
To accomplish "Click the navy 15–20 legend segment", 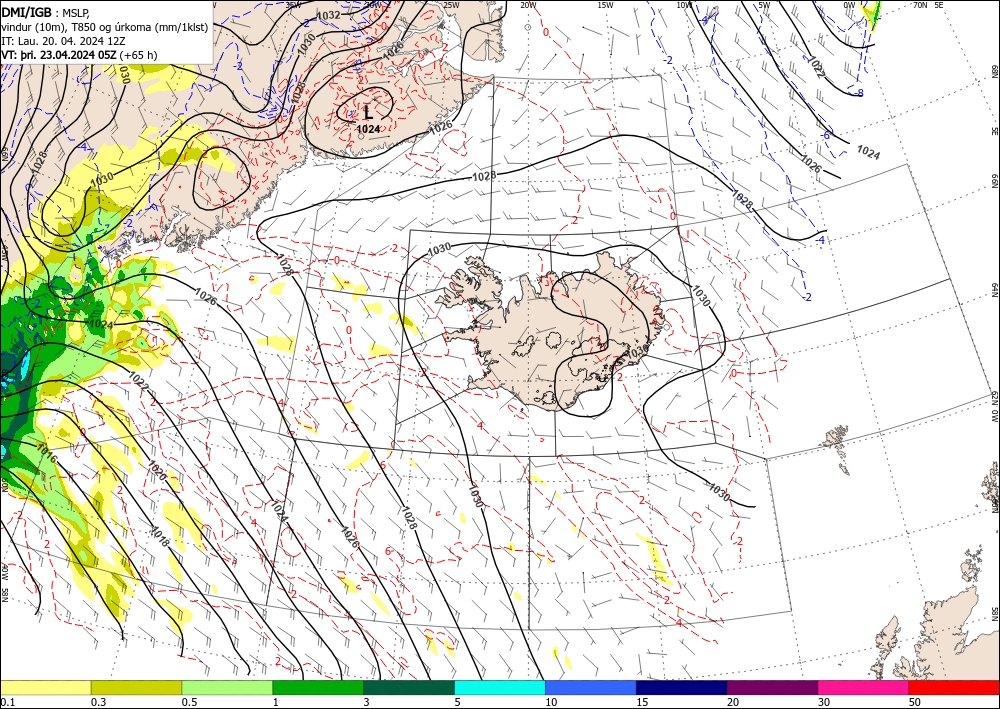I will [x=682, y=687].
